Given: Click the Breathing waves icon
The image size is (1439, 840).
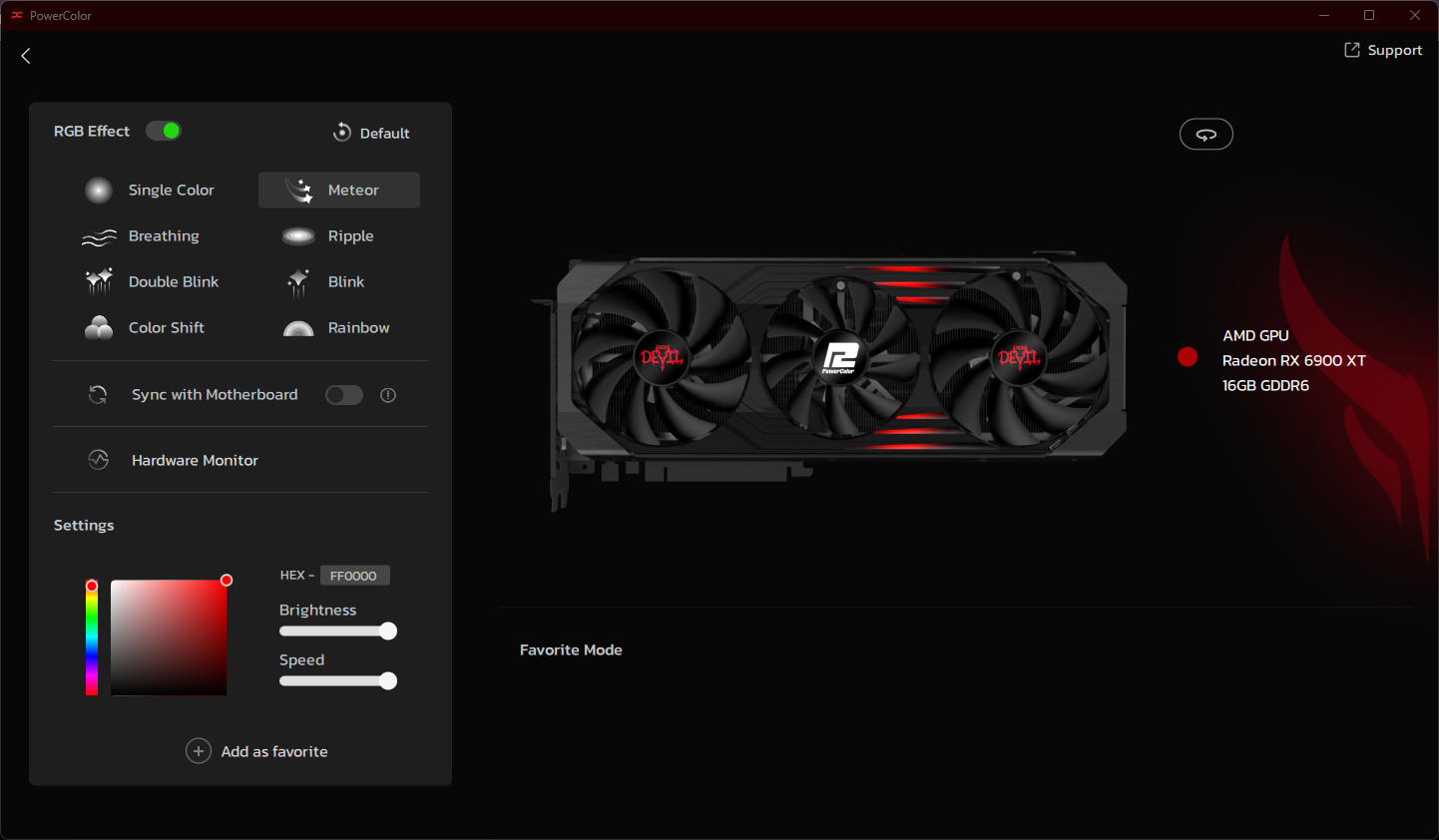Looking at the screenshot, I should pyautogui.click(x=99, y=236).
